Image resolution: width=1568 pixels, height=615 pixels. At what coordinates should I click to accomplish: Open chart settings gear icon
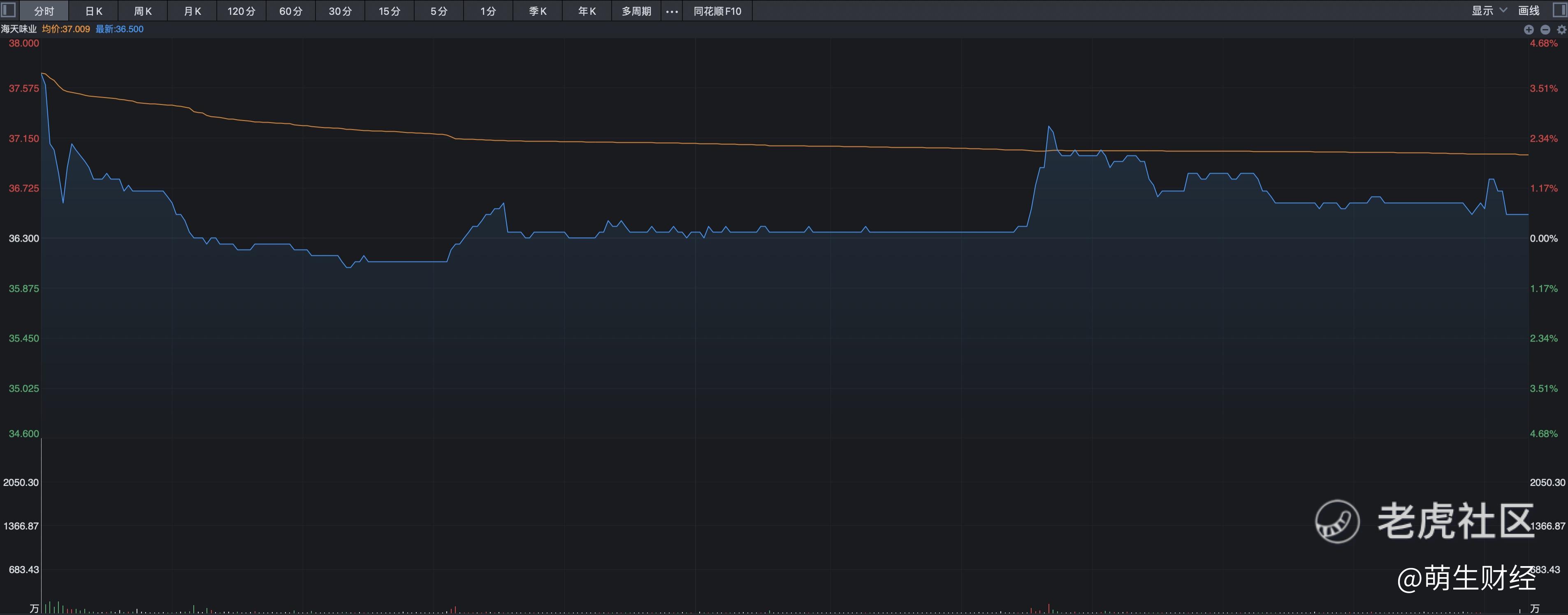[x=1561, y=29]
